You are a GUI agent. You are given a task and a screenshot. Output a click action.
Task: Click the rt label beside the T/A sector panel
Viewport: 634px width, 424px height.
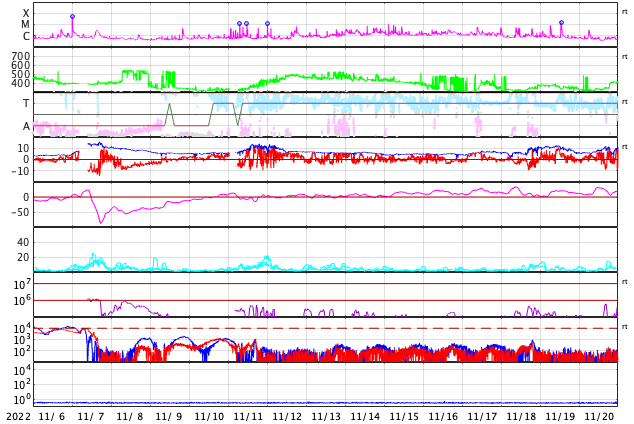click(625, 101)
